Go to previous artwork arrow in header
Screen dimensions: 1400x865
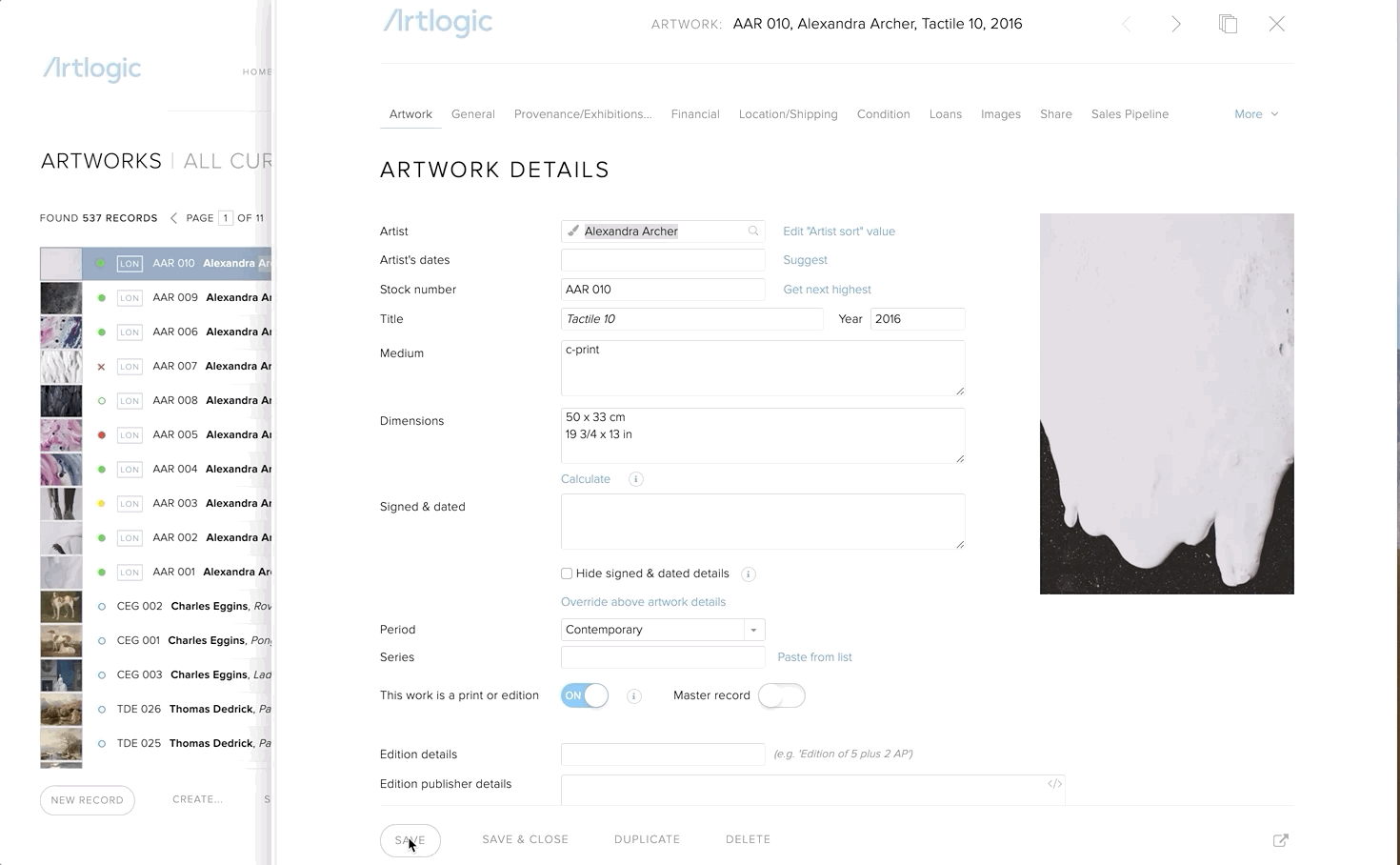(x=1126, y=24)
